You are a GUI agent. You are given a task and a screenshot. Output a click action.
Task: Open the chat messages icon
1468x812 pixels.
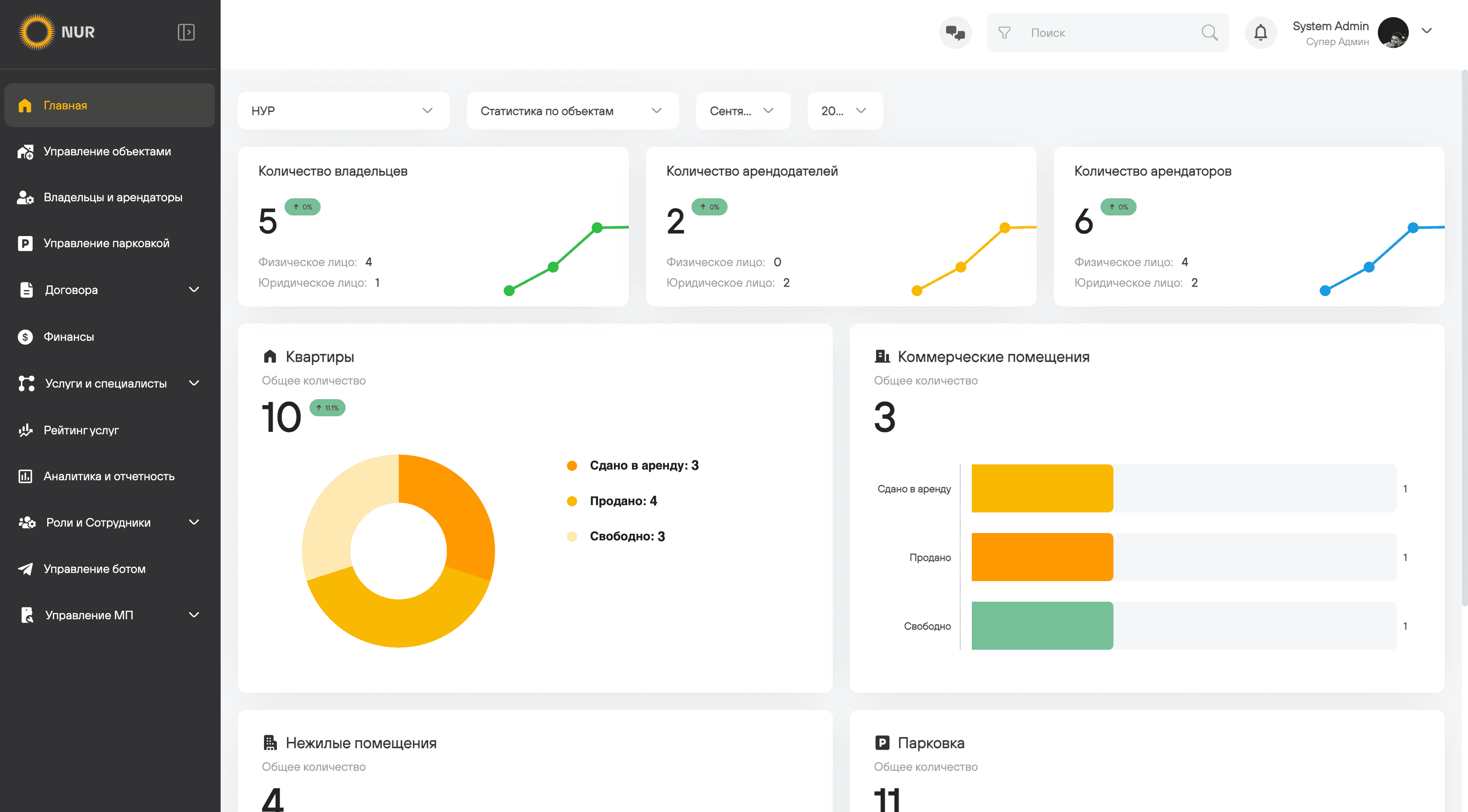955,33
